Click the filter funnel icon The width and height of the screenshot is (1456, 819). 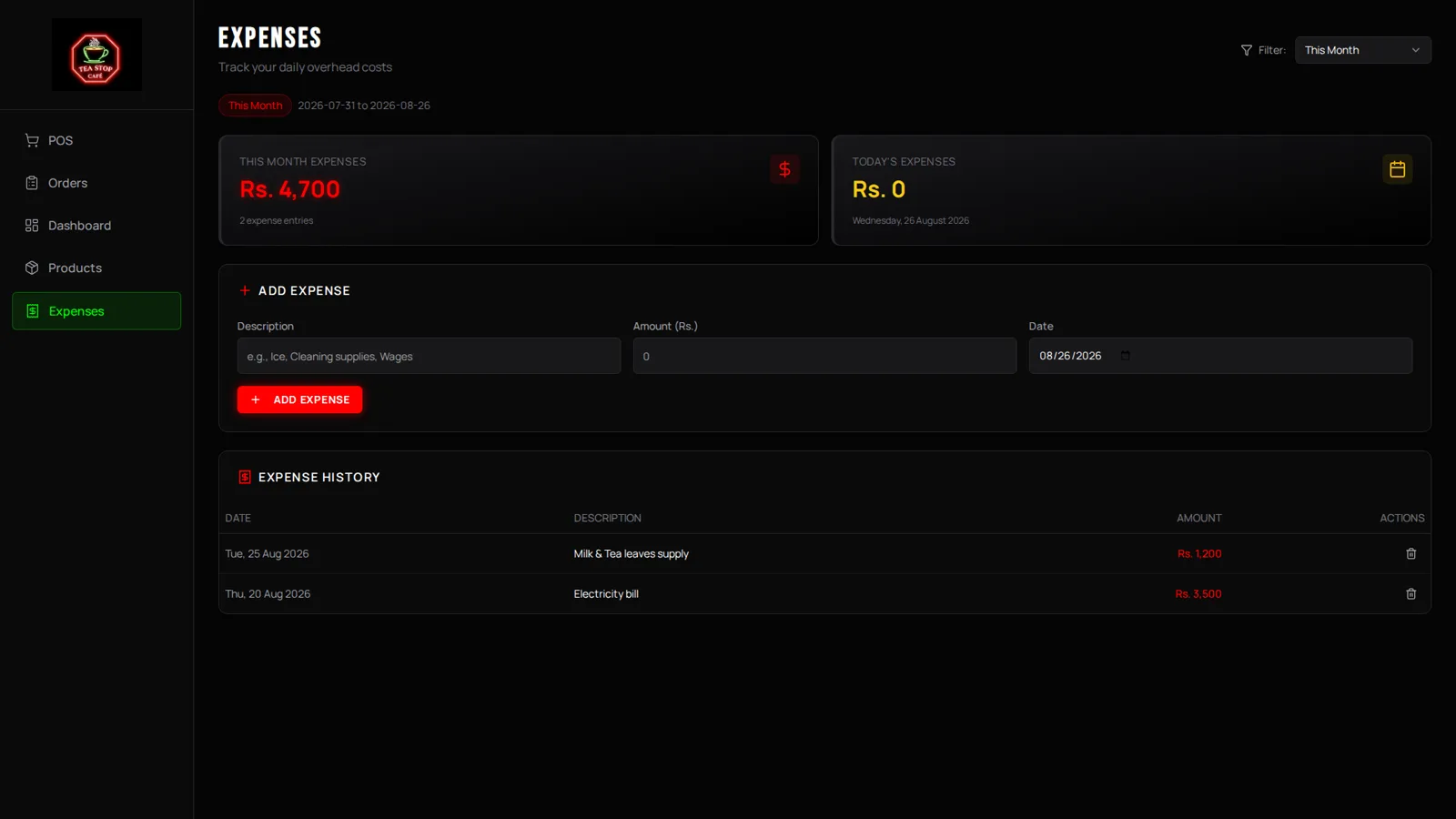1247,50
